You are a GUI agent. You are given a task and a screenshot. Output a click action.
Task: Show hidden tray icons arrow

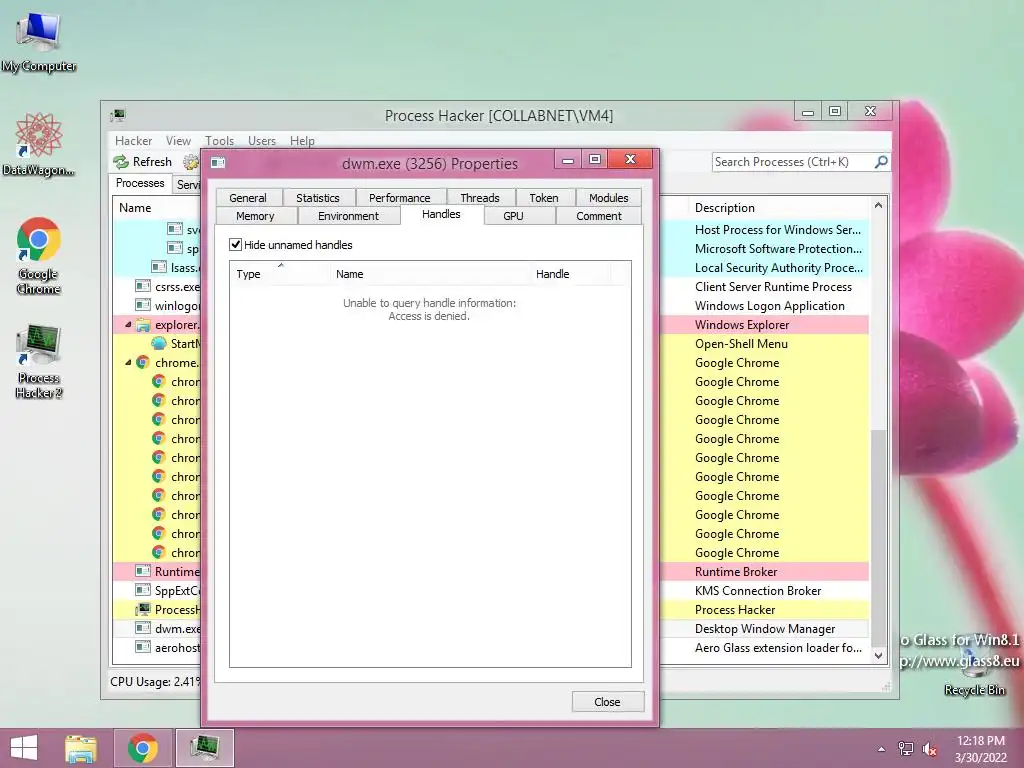point(882,749)
